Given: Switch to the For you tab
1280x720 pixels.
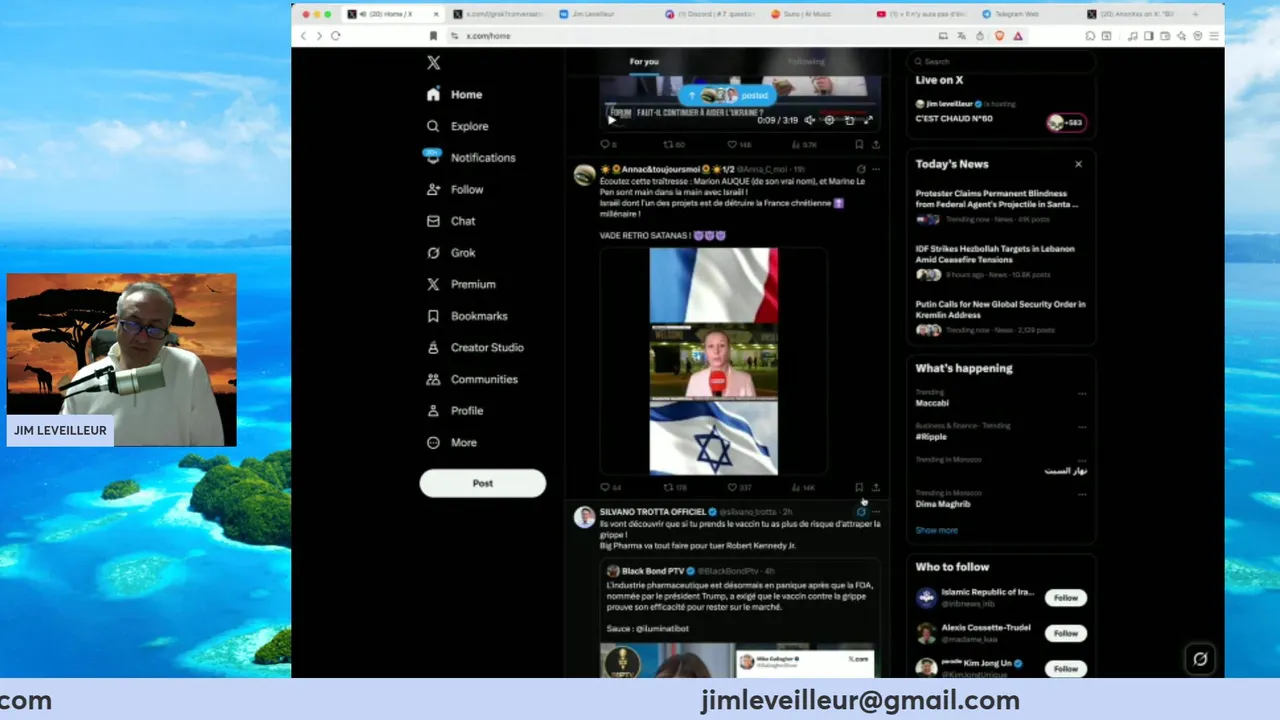Looking at the screenshot, I should [644, 61].
